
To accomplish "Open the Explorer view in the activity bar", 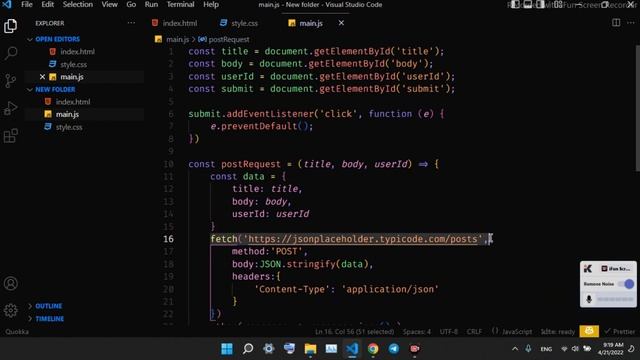I will (11, 26).
